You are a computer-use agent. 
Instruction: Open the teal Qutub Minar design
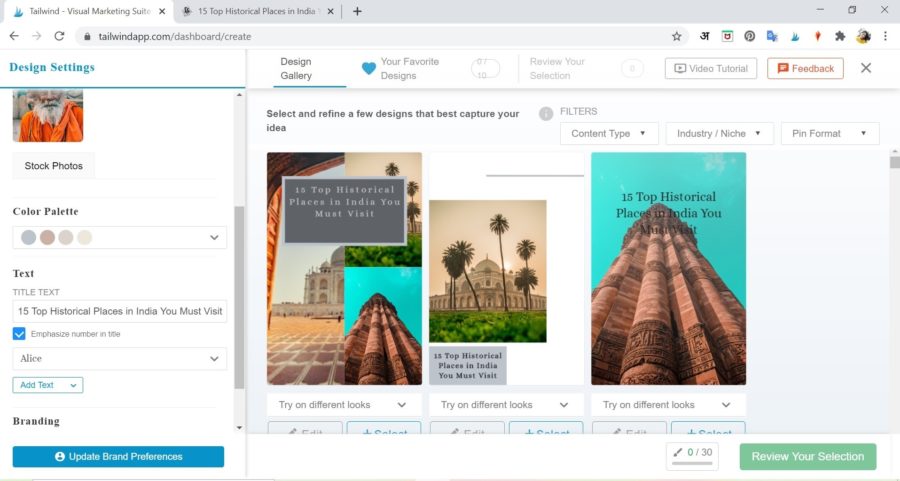pos(669,269)
